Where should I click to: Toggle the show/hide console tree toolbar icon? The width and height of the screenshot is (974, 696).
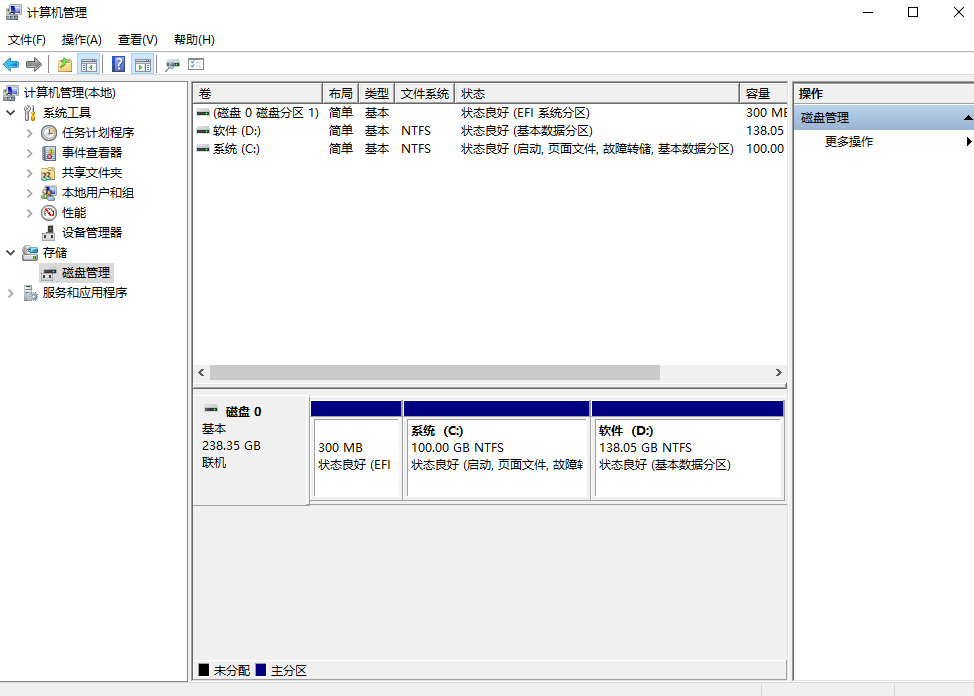click(x=89, y=64)
